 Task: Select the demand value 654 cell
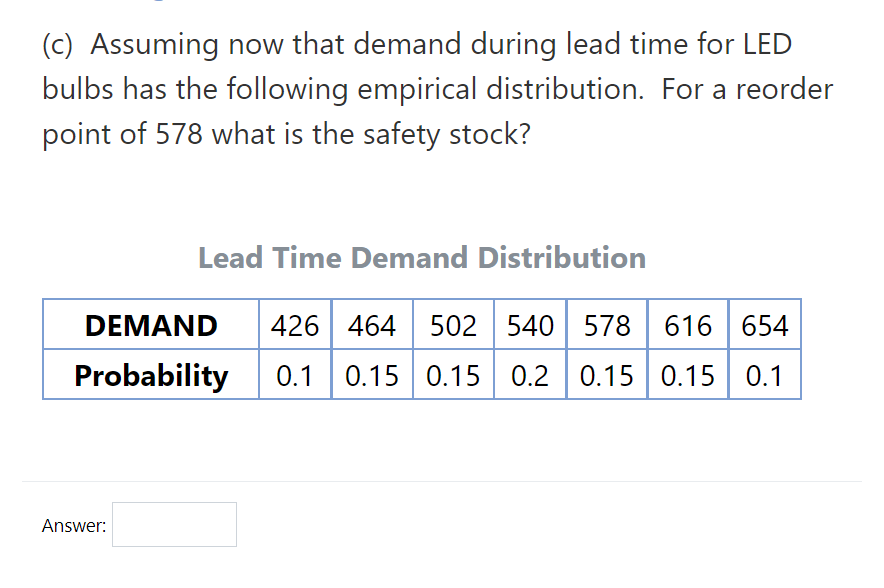coord(764,325)
